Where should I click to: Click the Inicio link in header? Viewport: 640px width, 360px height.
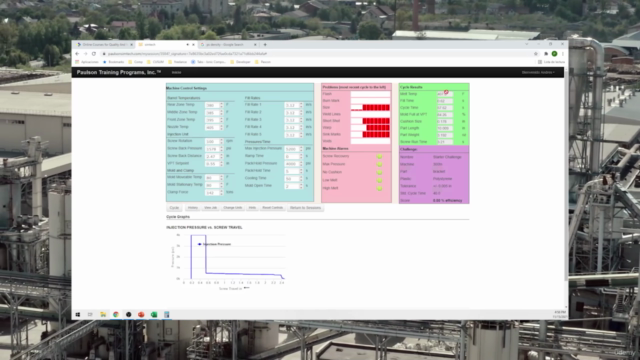pyautogui.click(x=176, y=73)
